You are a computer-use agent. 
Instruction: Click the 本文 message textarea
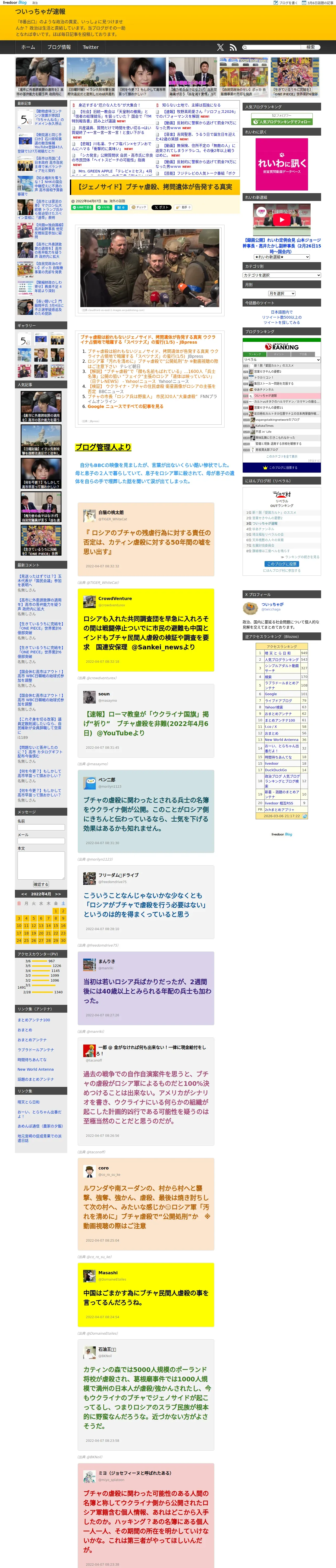[x=41, y=866]
